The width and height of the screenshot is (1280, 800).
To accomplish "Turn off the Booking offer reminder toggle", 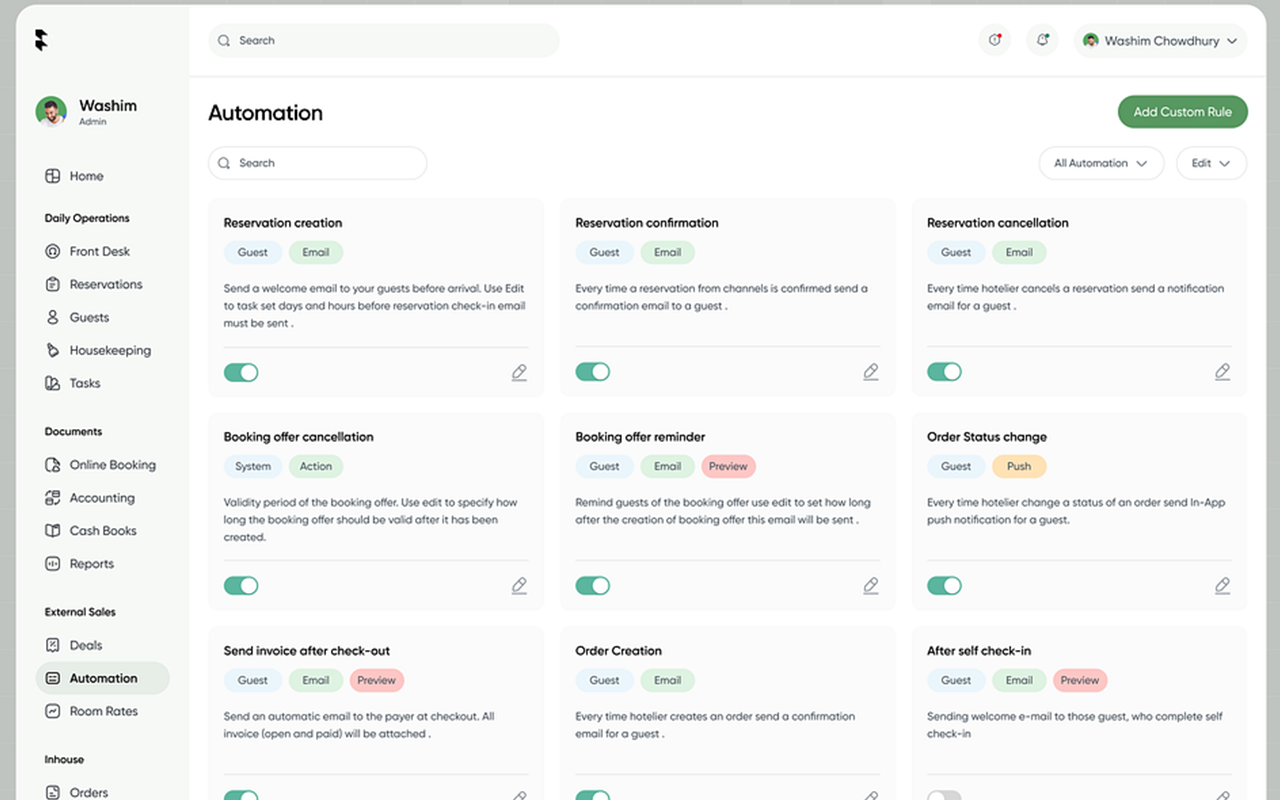I will 593,585.
